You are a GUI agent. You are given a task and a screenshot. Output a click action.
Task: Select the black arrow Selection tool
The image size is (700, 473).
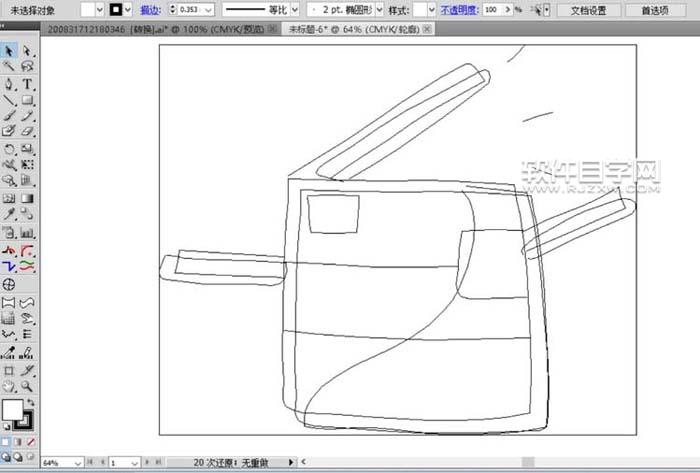(x=9, y=50)
